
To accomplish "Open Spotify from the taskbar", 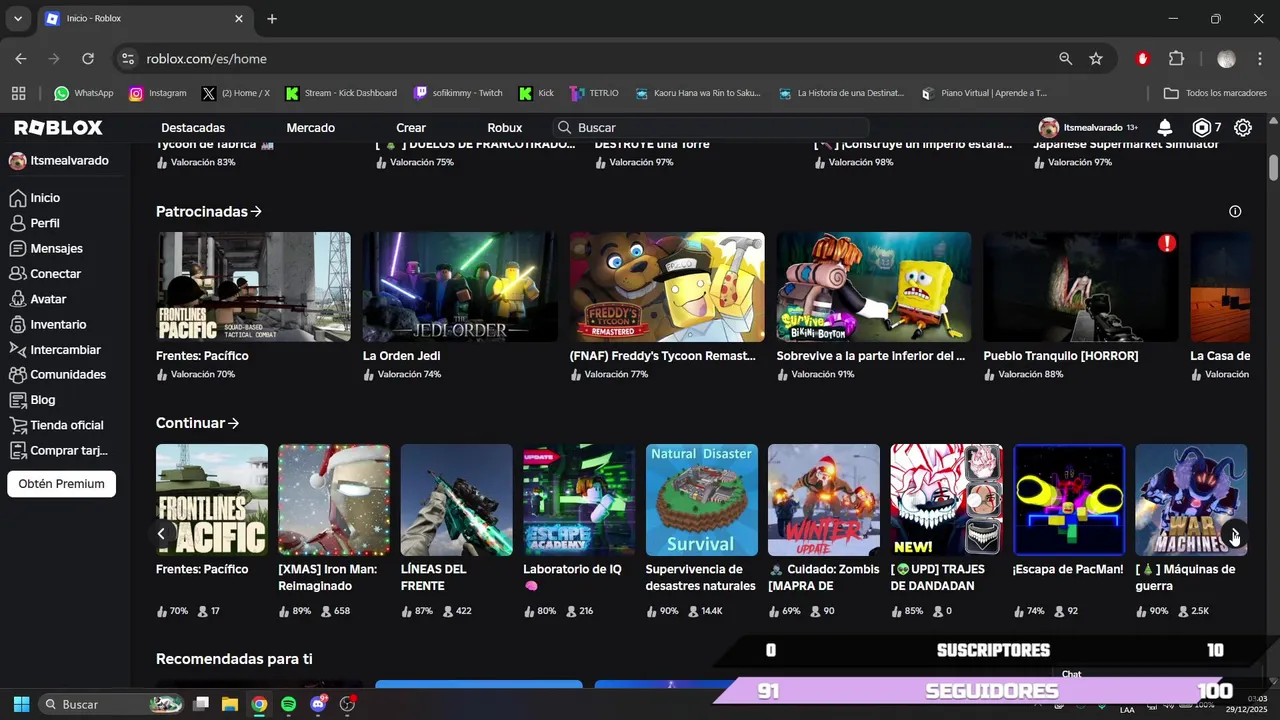I will pyautogui.click(x=289, y=704).
